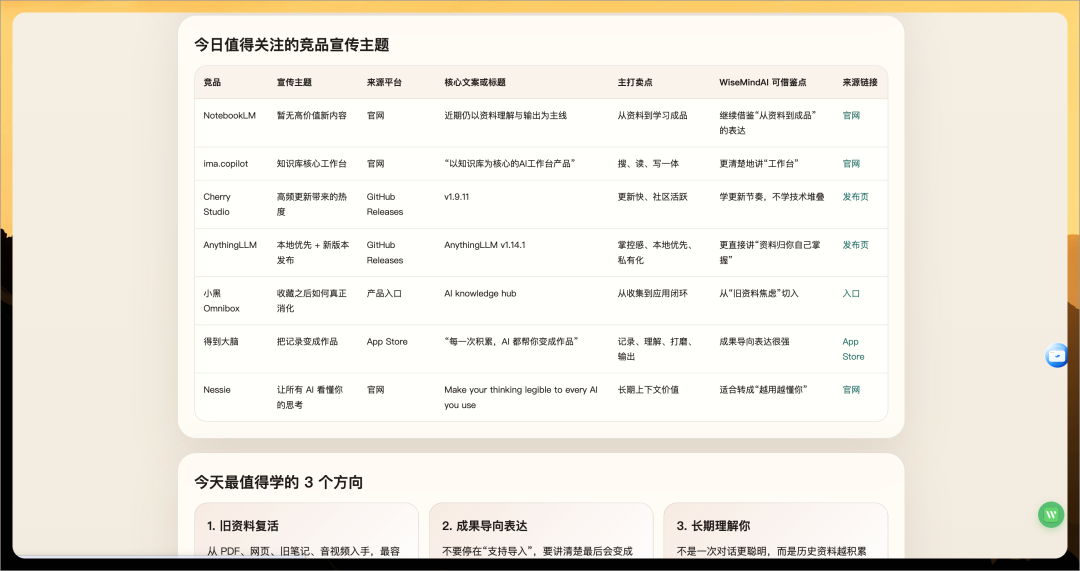Click the WiseMindAI 可借鉴点 column header
Screen dimensions: 1080x571
762,82
